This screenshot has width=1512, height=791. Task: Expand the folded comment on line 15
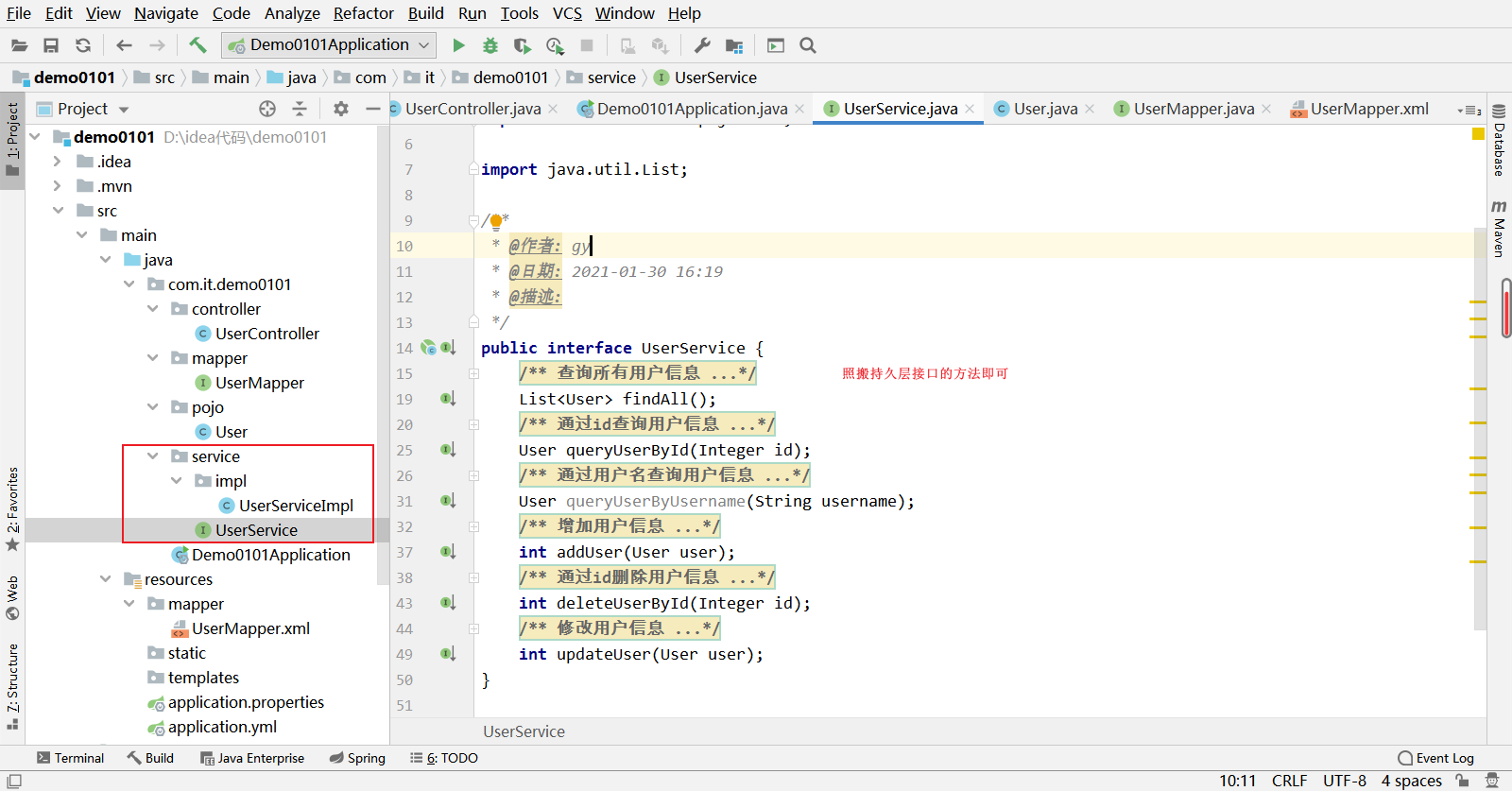pyautogui.click(x=474, y=373)
